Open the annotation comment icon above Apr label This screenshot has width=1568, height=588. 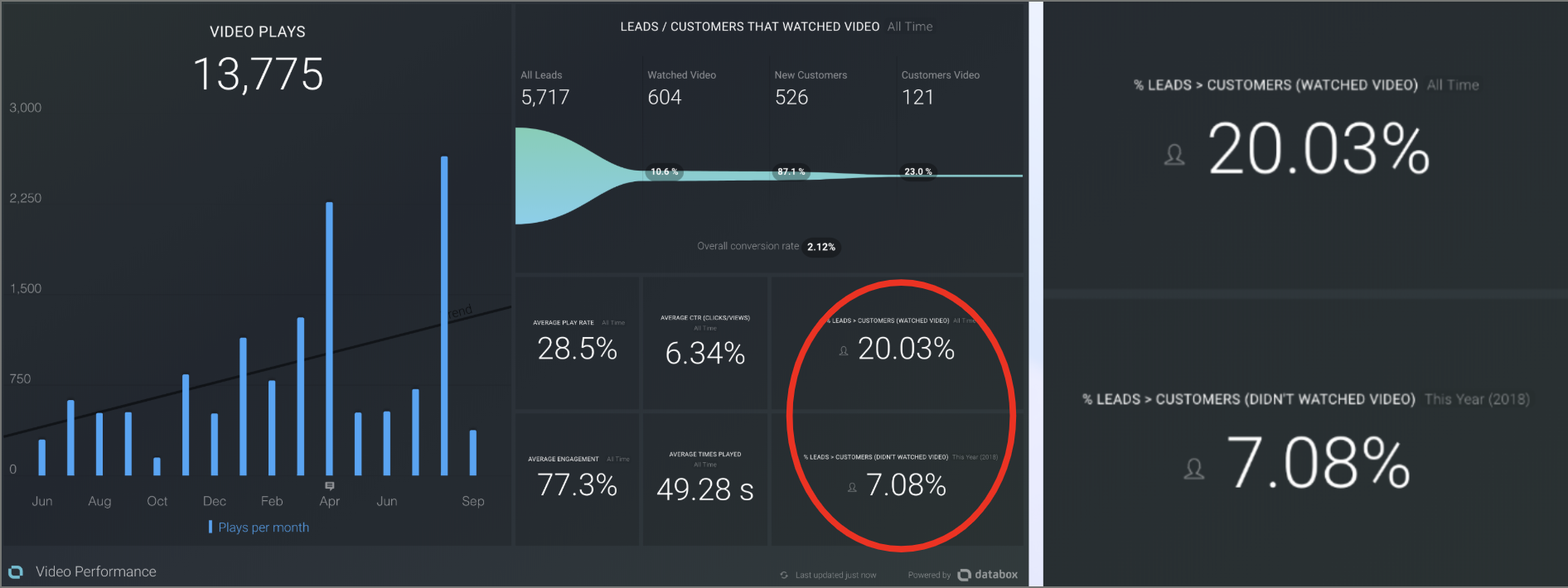coord(330,486)
